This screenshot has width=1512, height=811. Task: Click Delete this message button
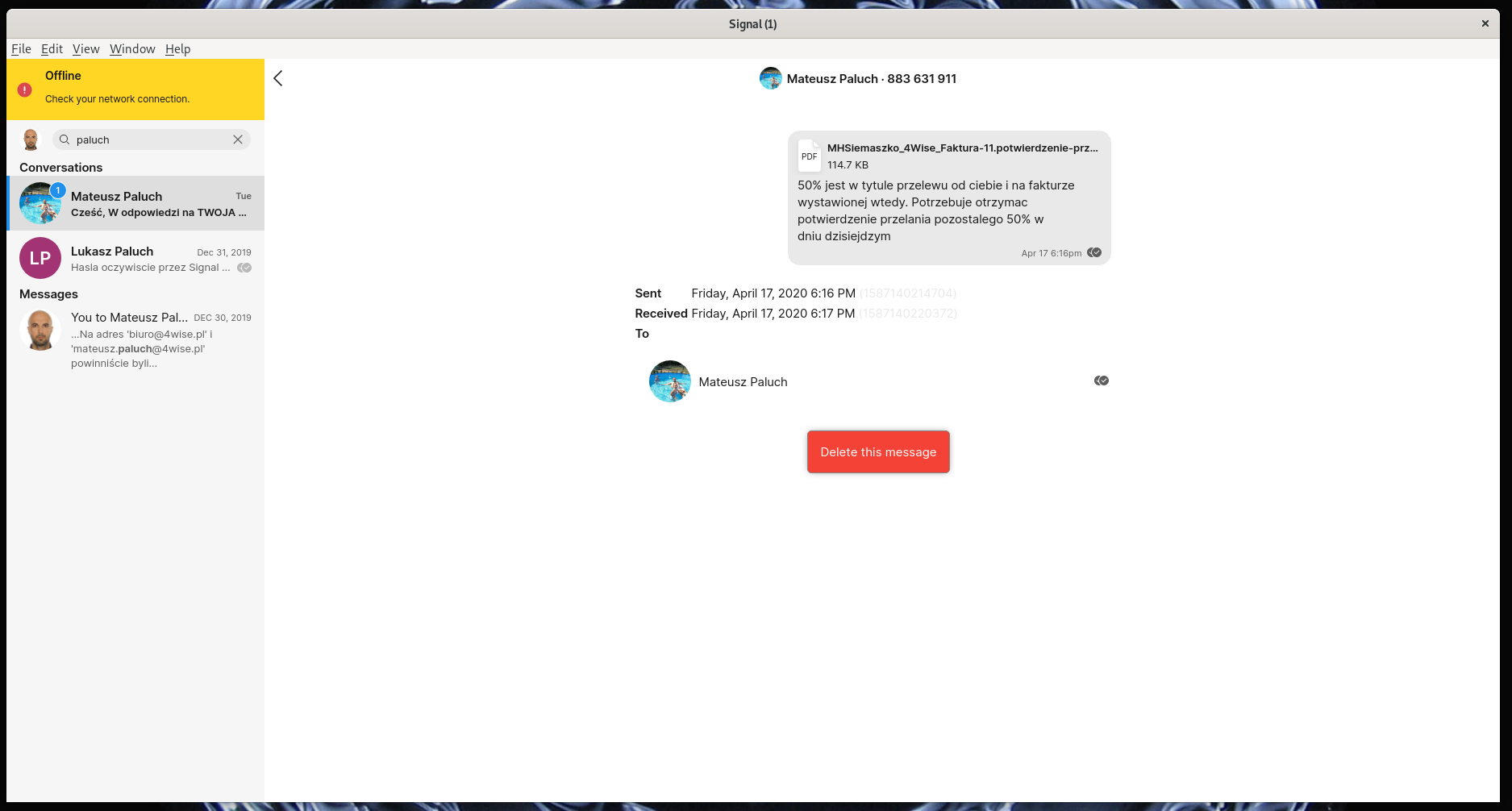[878, 451]
